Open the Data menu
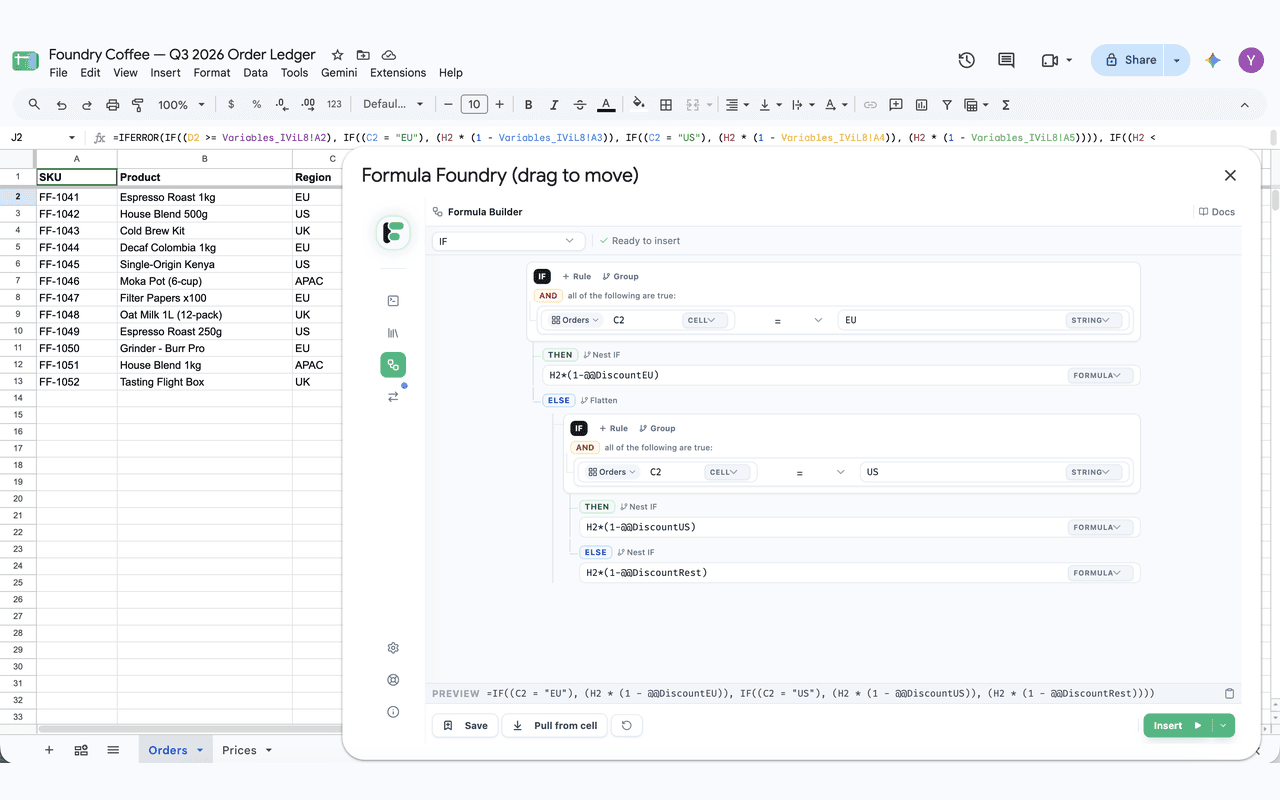This screenshot has width=1280, height=800. tap(255, 73)
